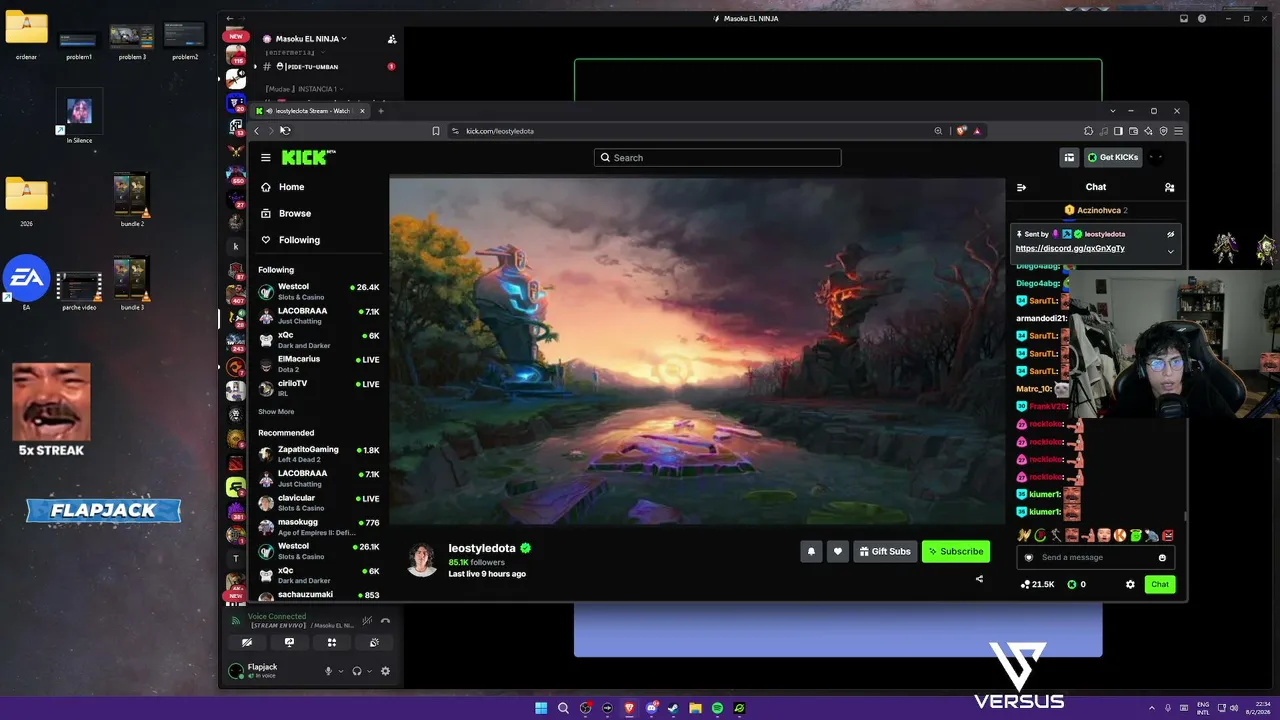
Task: Toggle Discord camera button
Action: [x=247, y=643]
